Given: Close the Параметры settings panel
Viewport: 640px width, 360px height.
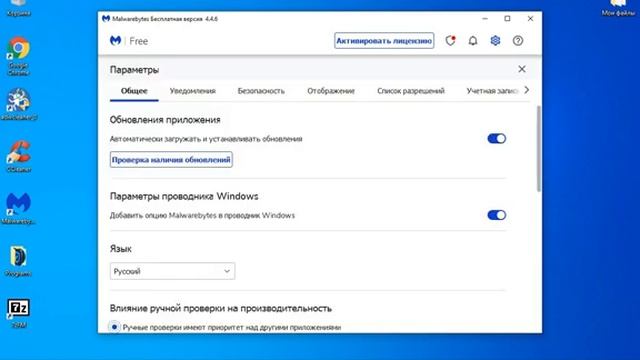Looking at the screenshot, I should (x=522, y=69).
